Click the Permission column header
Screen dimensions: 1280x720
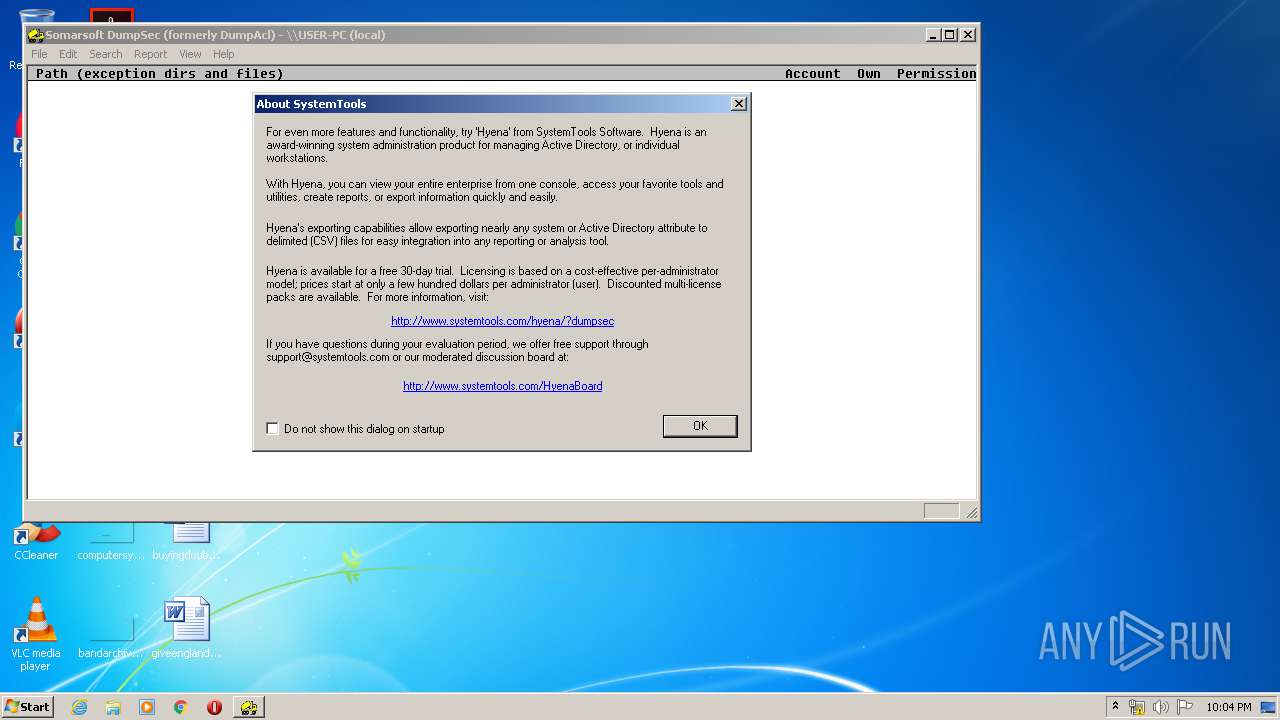[936, 74]
